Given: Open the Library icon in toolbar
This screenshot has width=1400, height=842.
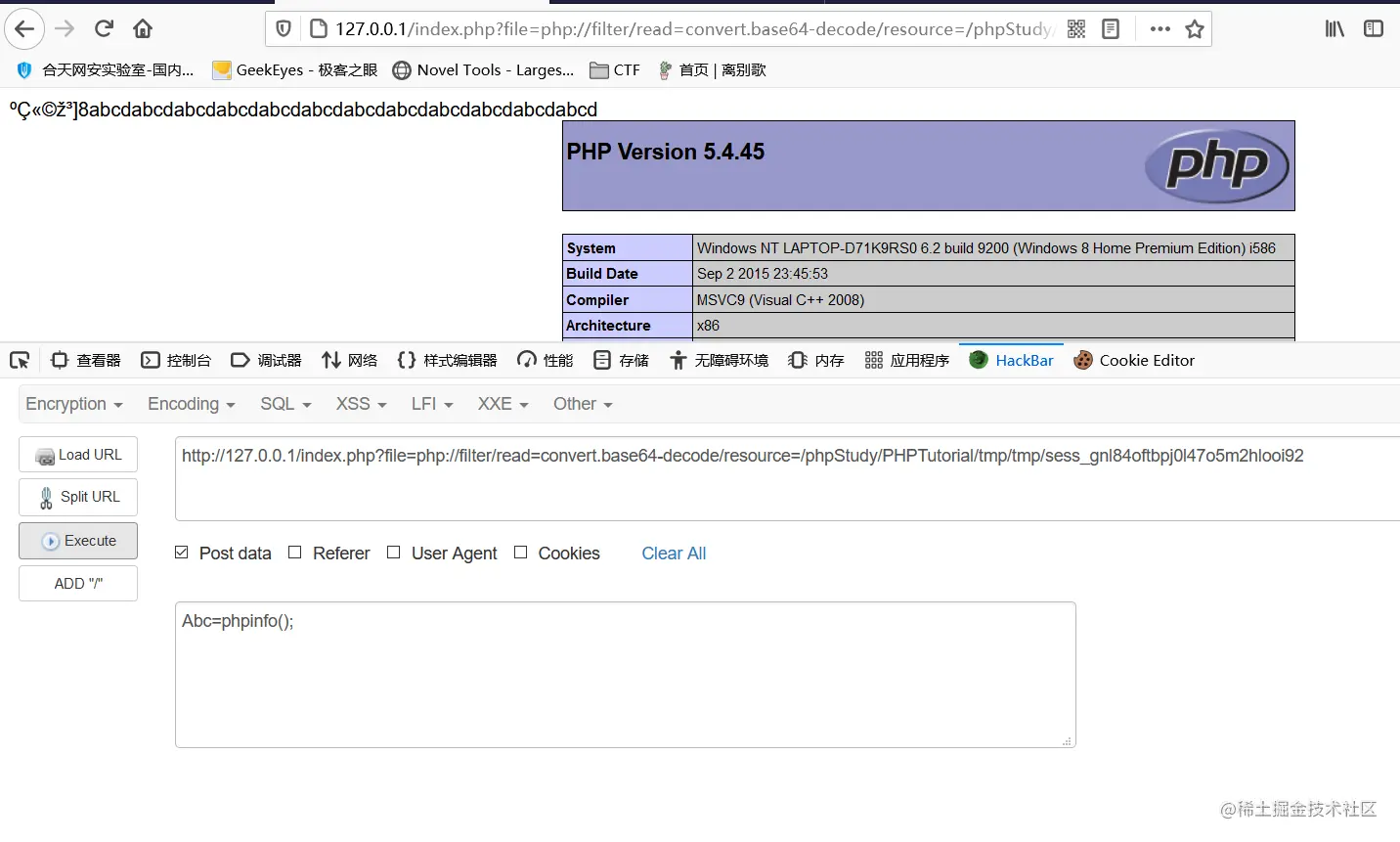Looking at the screenshot, I should pyautogui.click(x=1334, y=29).
